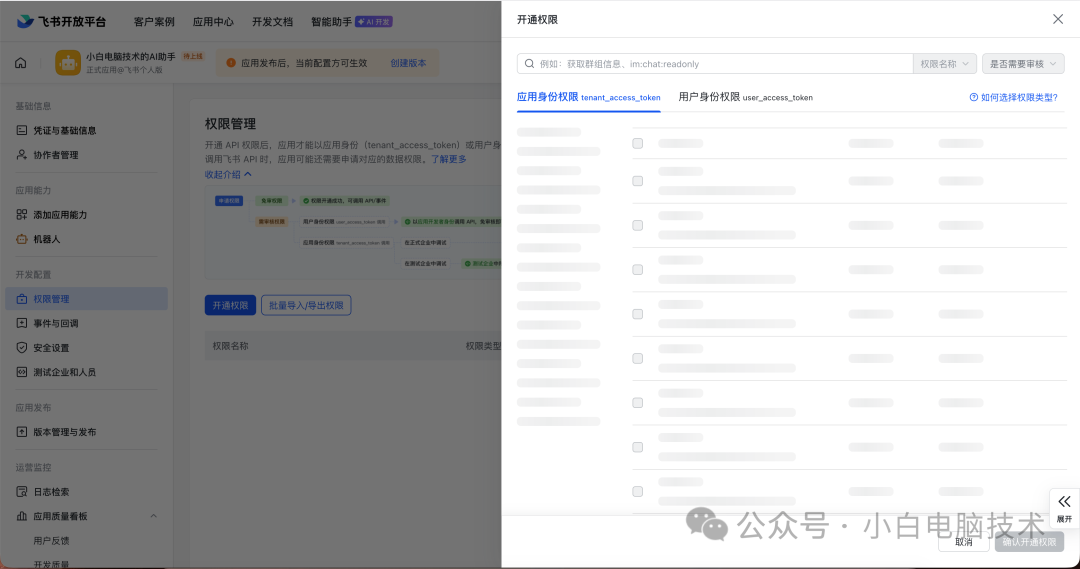Click the 添加应用能力 grid icon
The height and width of the screenshot is (569, 1080).
(x=21, y=215)
